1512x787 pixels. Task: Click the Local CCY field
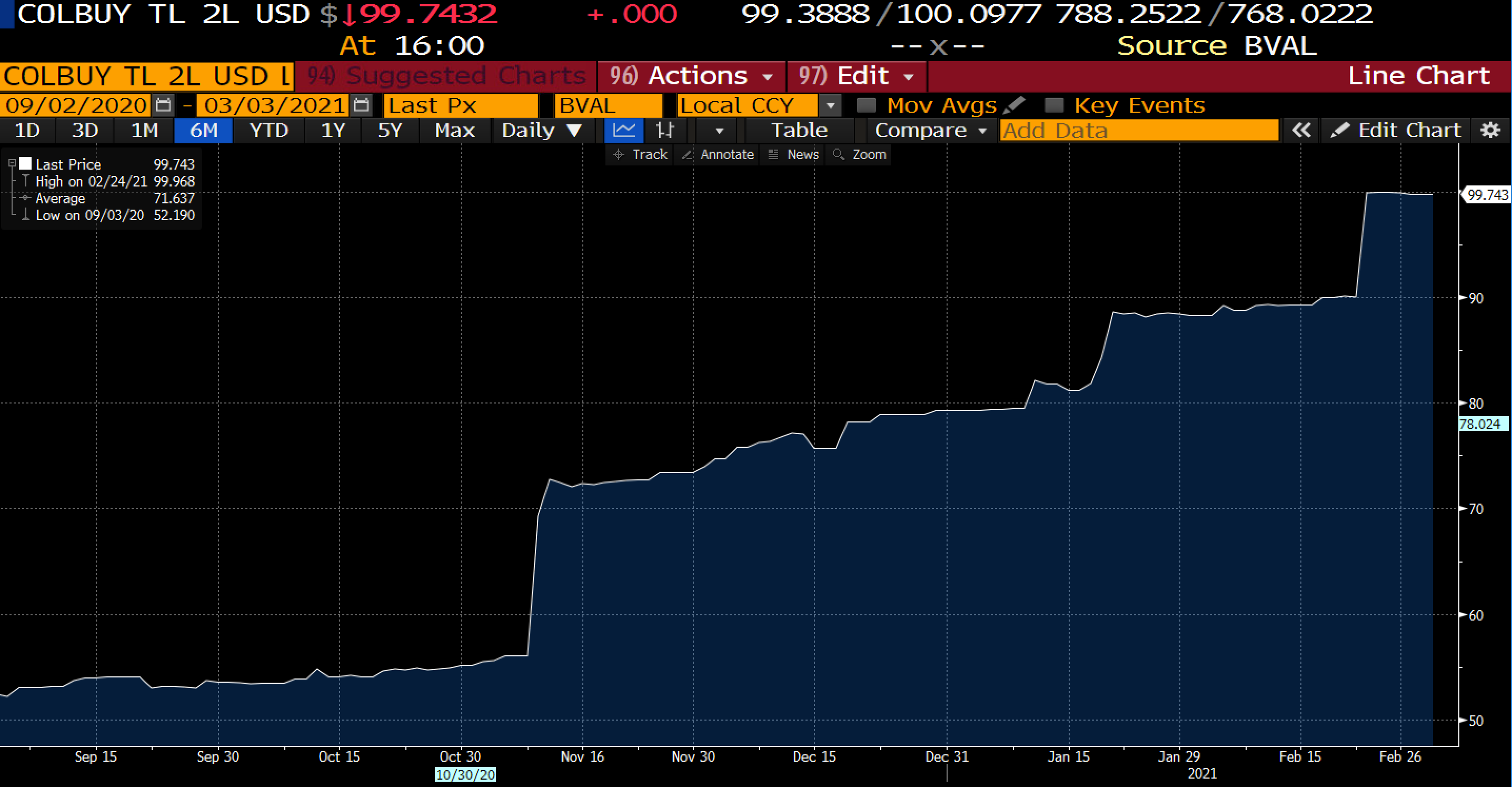(x=747, y=106)
